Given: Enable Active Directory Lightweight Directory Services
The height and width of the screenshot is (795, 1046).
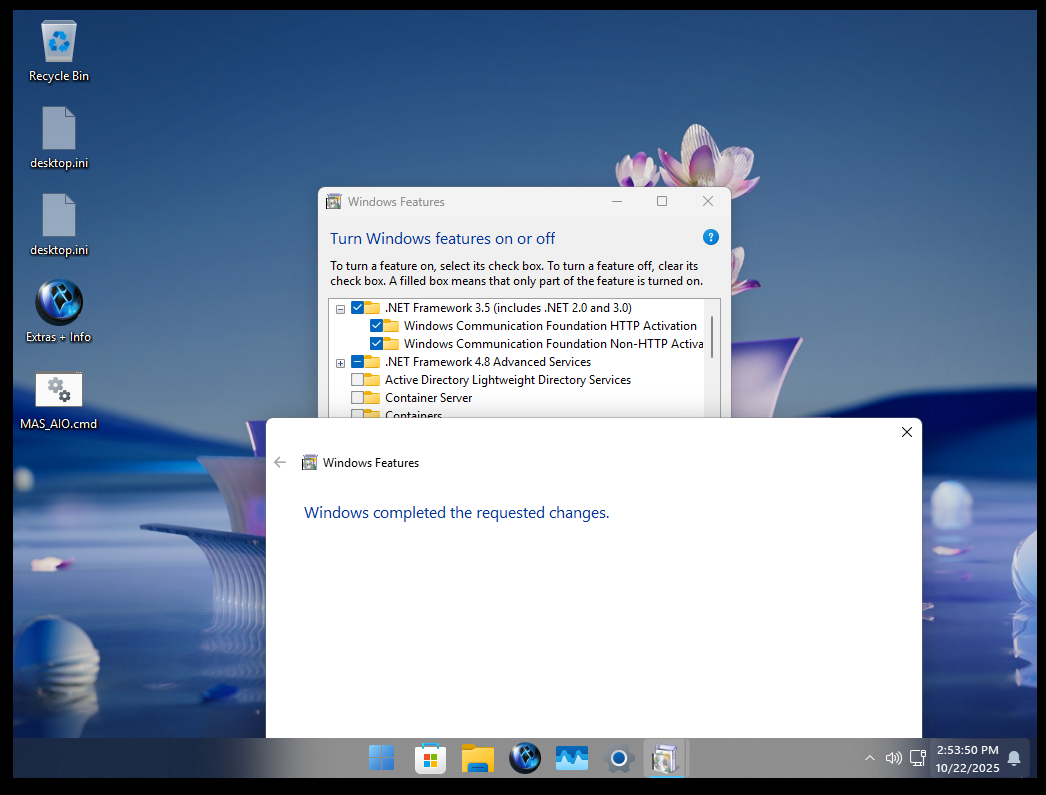Looking at the screenshot, I should [358, 379].
